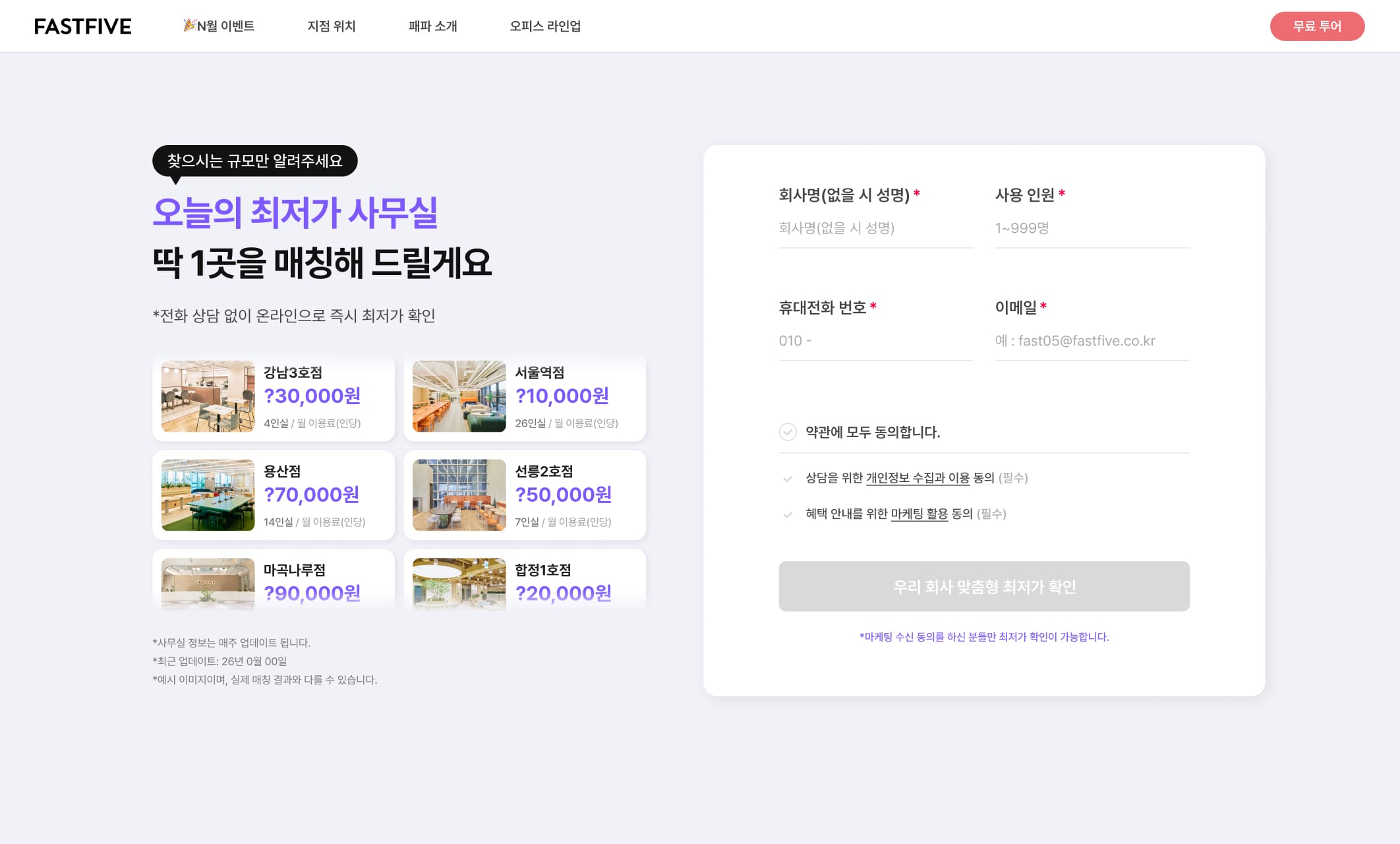Screen dimensions: 1400x844
Task: Click the FASTFIVE logo
Action: tap(83, 26)
